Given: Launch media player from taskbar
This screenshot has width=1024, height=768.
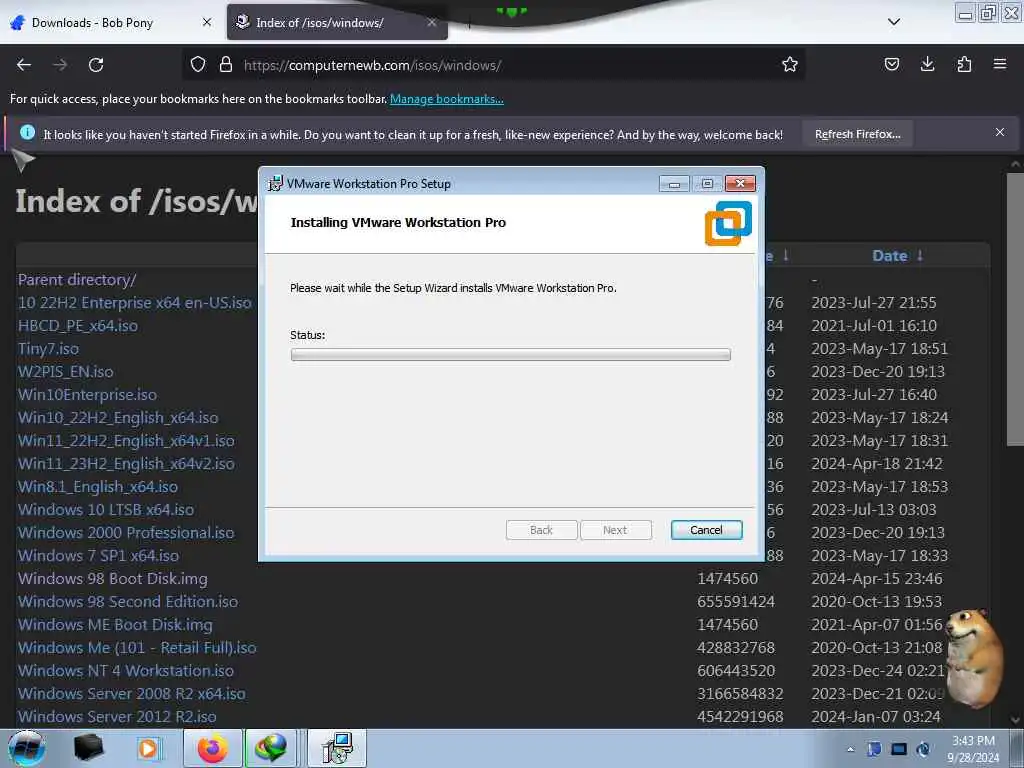Looking at the screenshot, I should coord(148,748).
